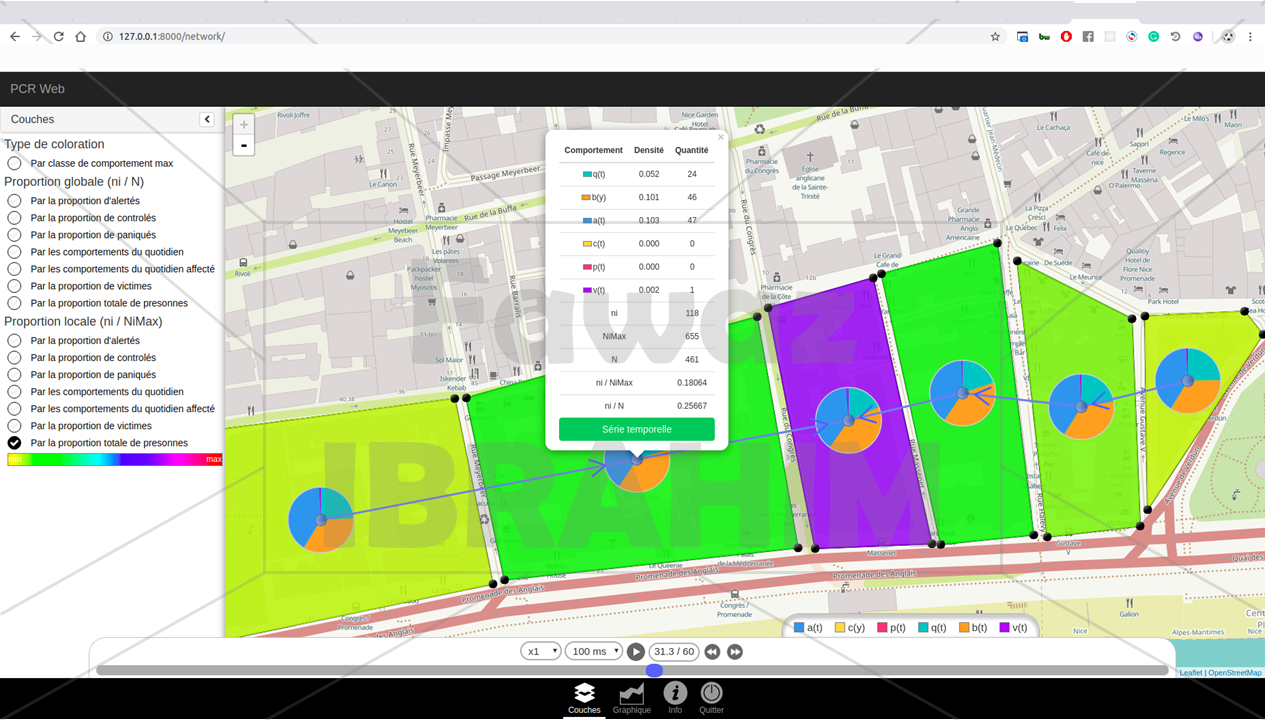Reload the browser page
This screenshot has width=1265, height=720.
[59, 36]
